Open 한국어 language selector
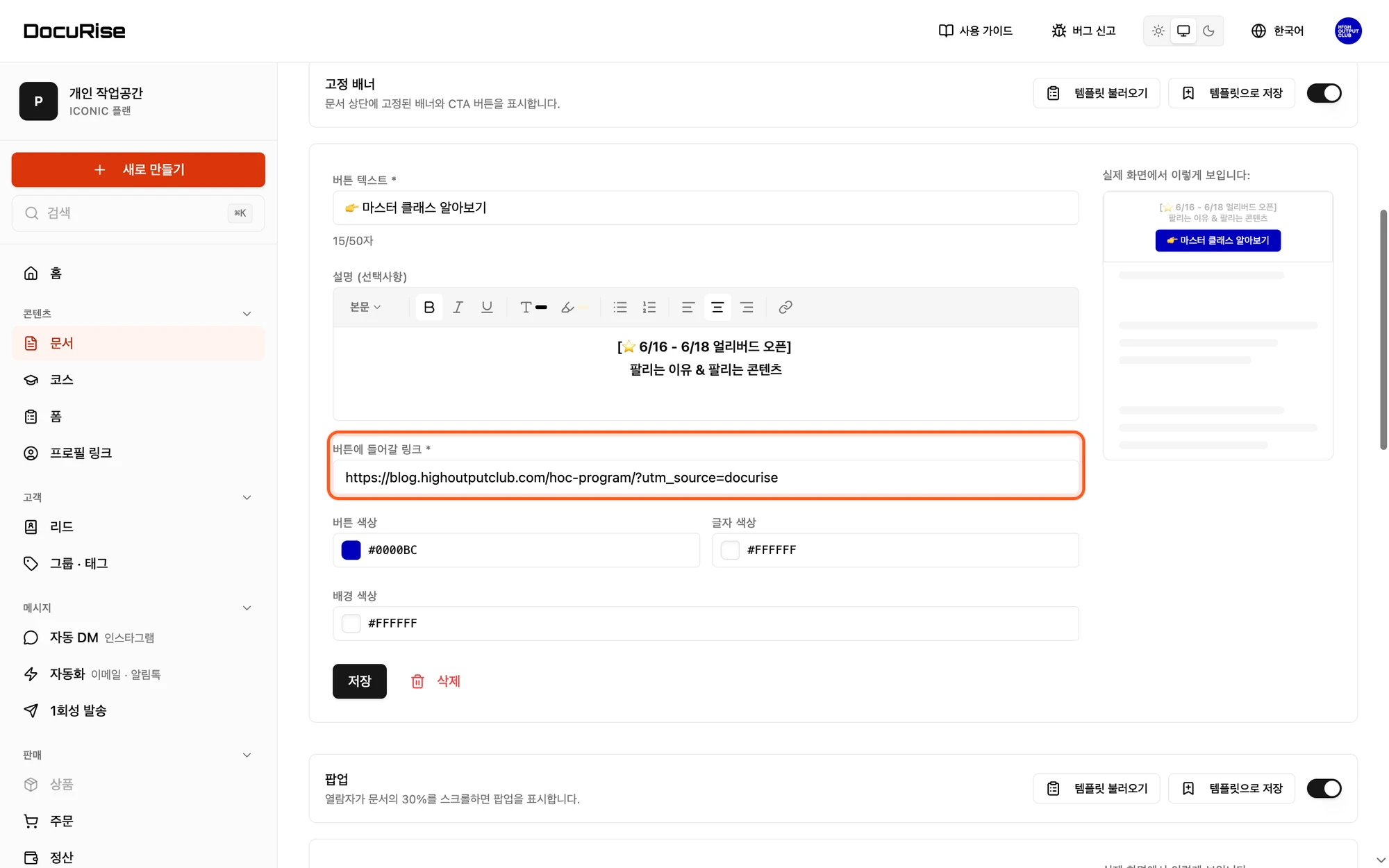 click(1277, 31)
